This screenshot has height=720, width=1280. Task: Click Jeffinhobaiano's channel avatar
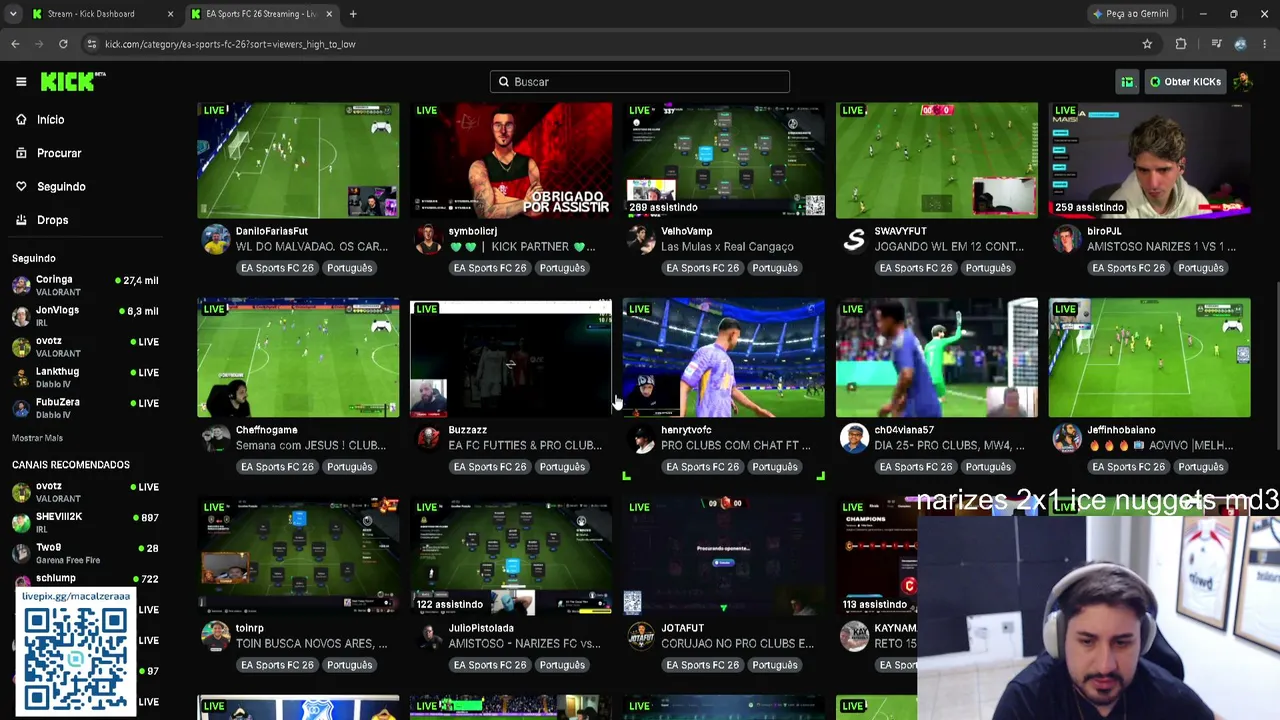[x=1067, y=439]
